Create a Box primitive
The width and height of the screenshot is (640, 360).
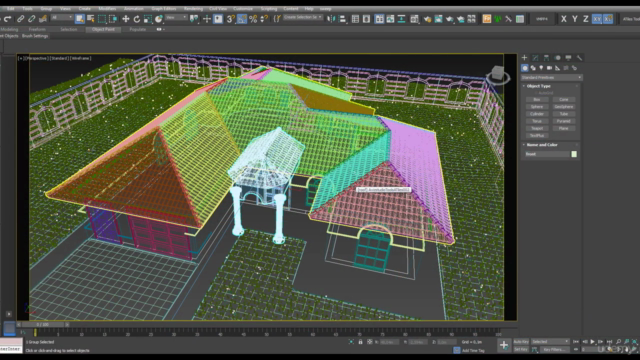point(537,100)
